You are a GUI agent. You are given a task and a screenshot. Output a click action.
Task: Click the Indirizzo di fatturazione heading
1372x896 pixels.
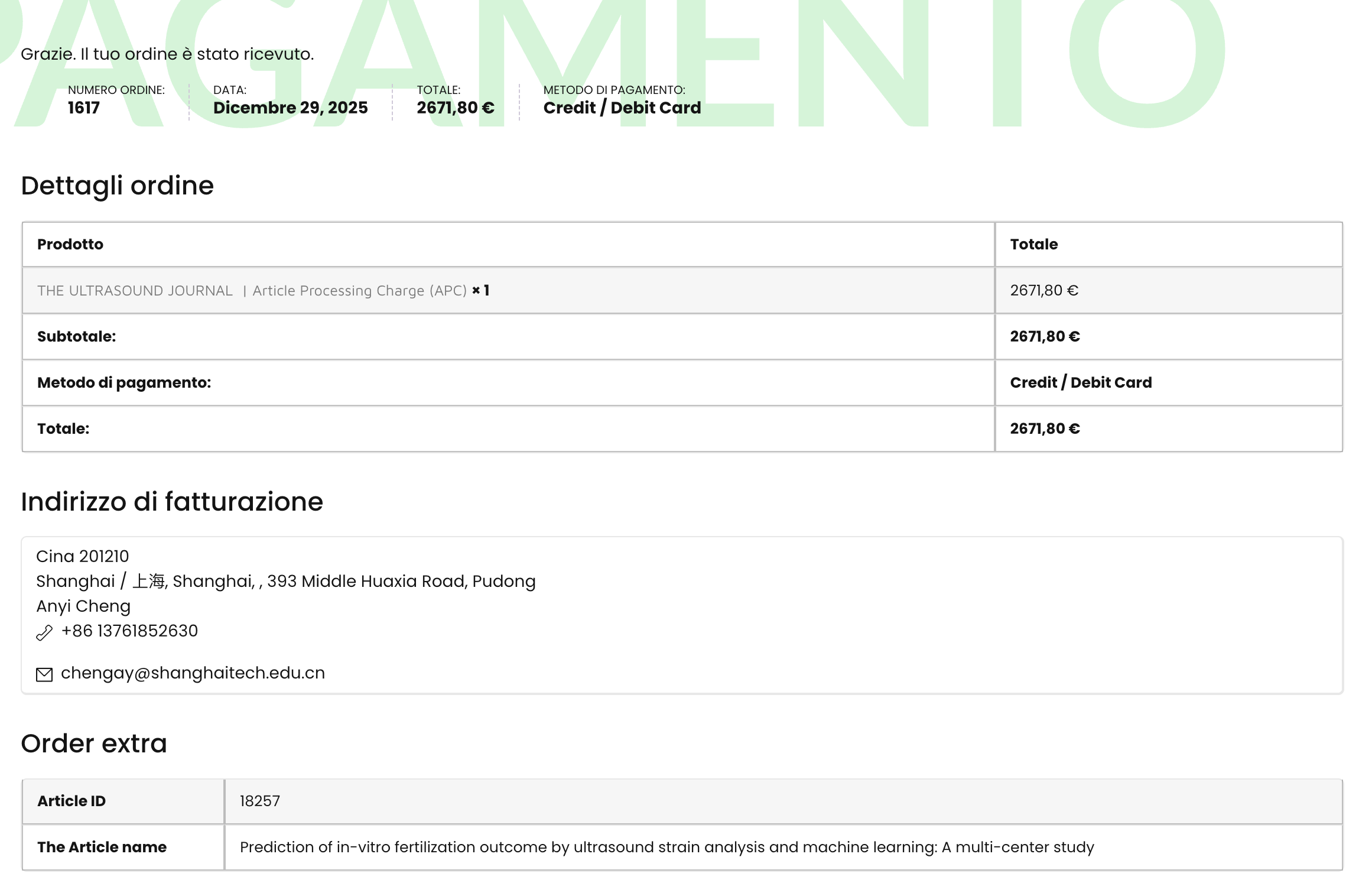tap(172, 502)
